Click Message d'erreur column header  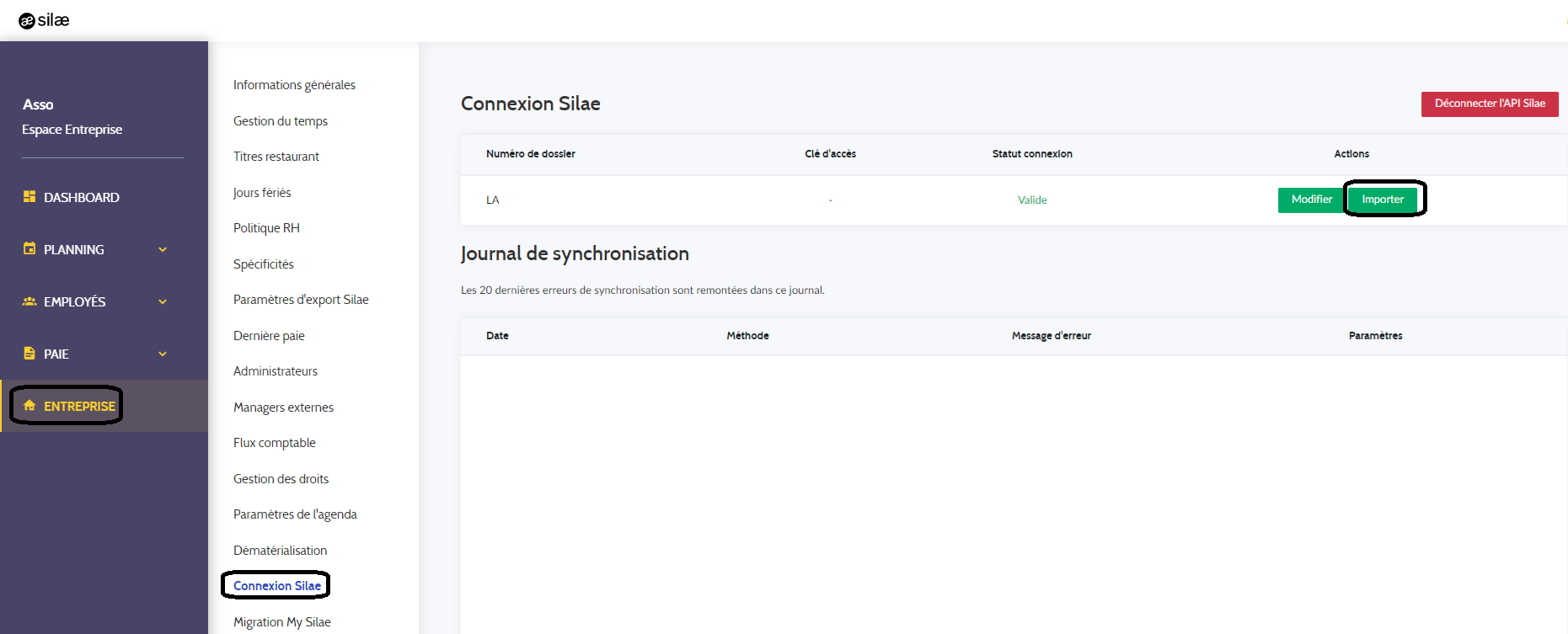pyautogui.click(x=1052, y=336)
